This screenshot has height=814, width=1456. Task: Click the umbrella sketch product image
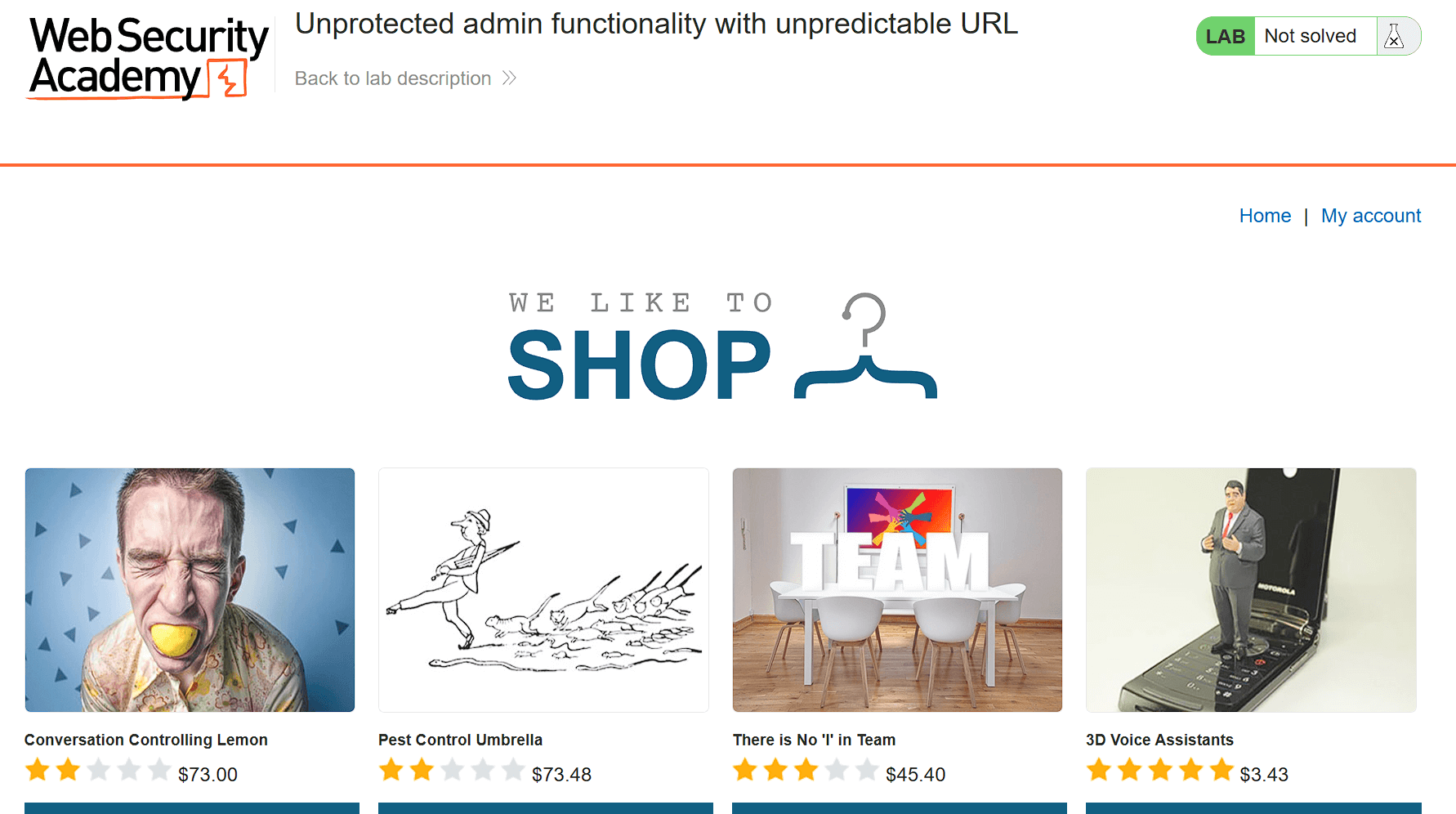click(543, 589)
